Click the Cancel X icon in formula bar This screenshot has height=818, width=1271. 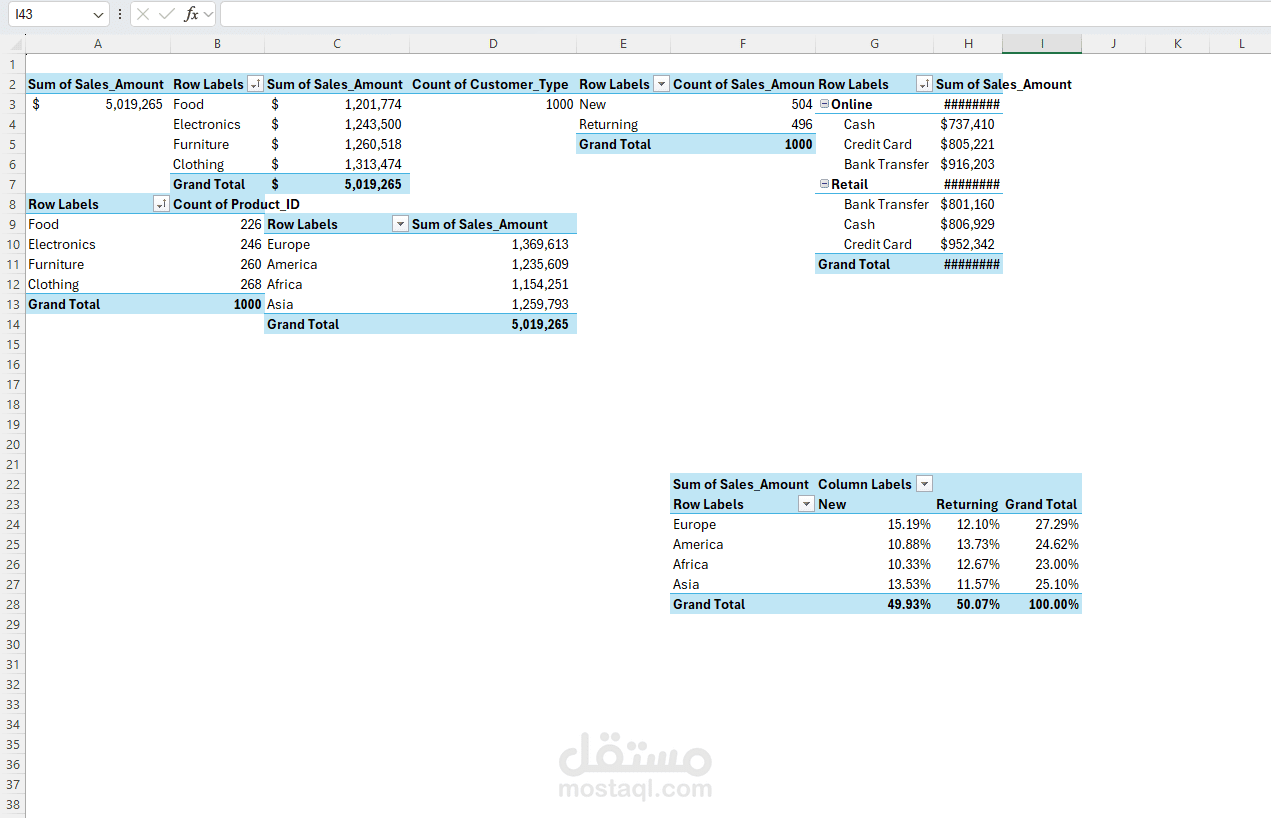click(x=144, y=14)
